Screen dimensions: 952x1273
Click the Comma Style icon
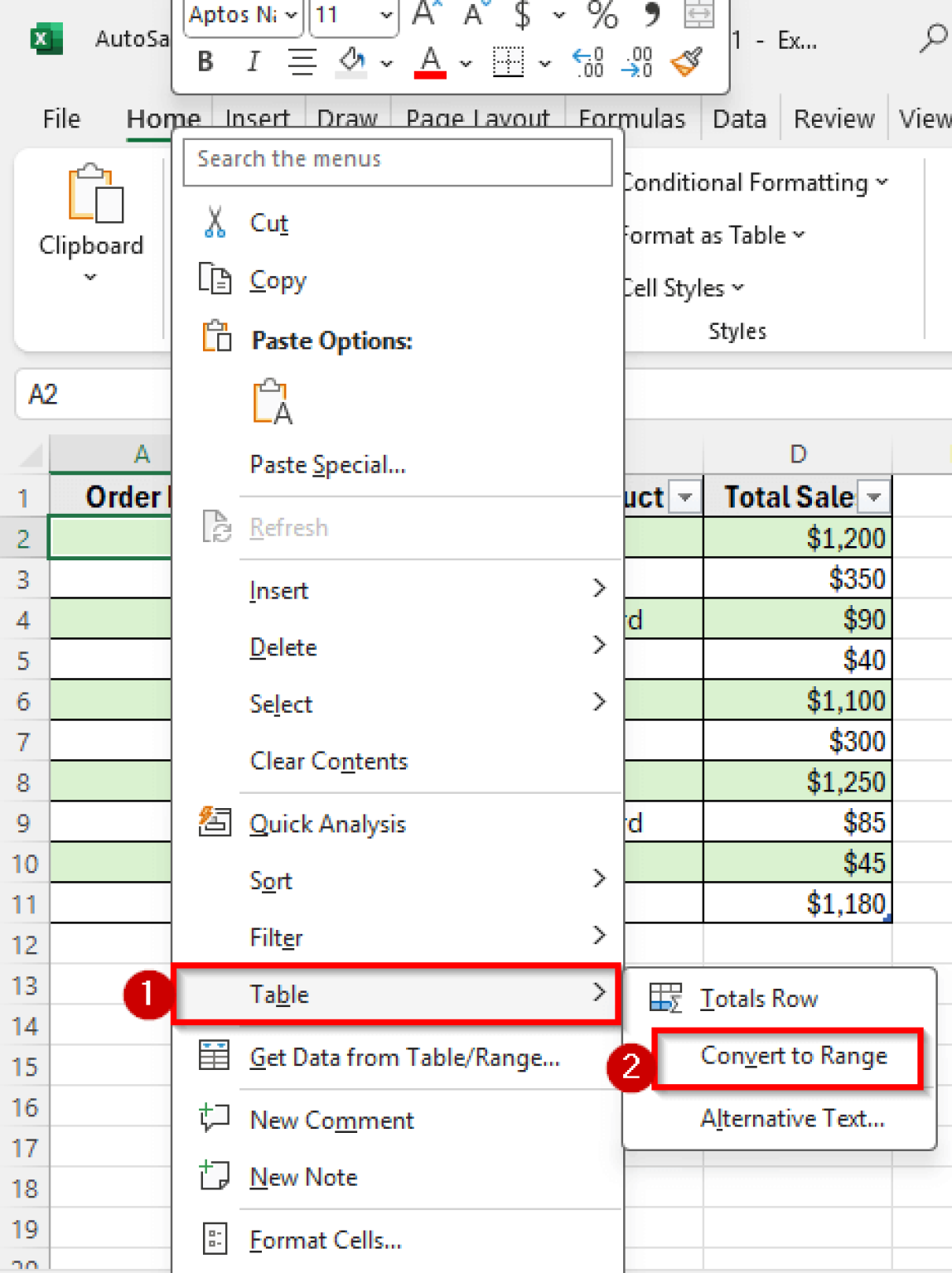[651, 15]
